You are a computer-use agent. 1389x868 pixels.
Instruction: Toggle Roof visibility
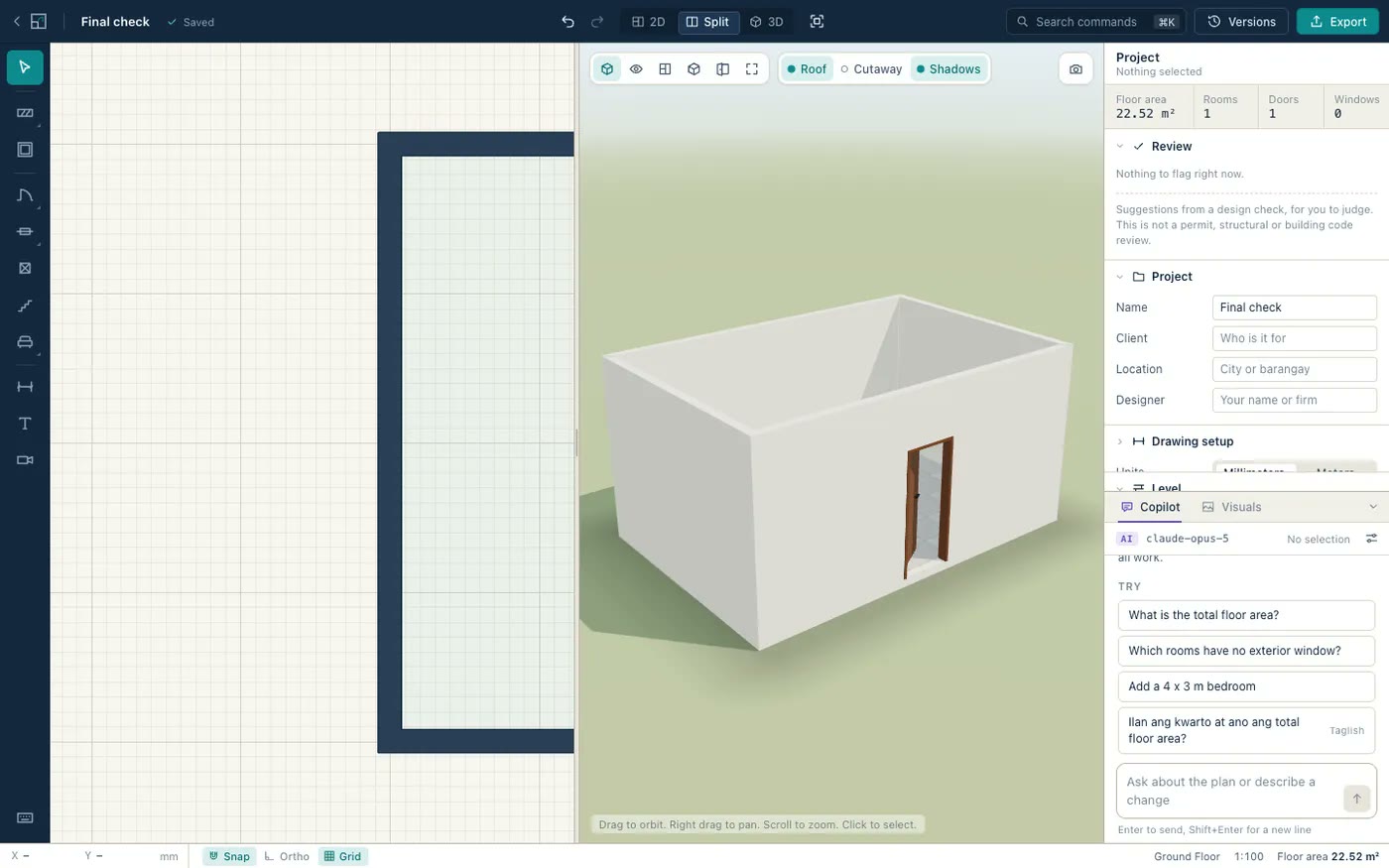tap(806, 69)
